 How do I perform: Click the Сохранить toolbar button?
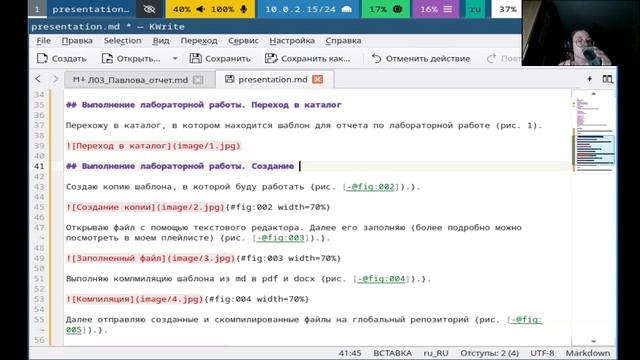220,58
